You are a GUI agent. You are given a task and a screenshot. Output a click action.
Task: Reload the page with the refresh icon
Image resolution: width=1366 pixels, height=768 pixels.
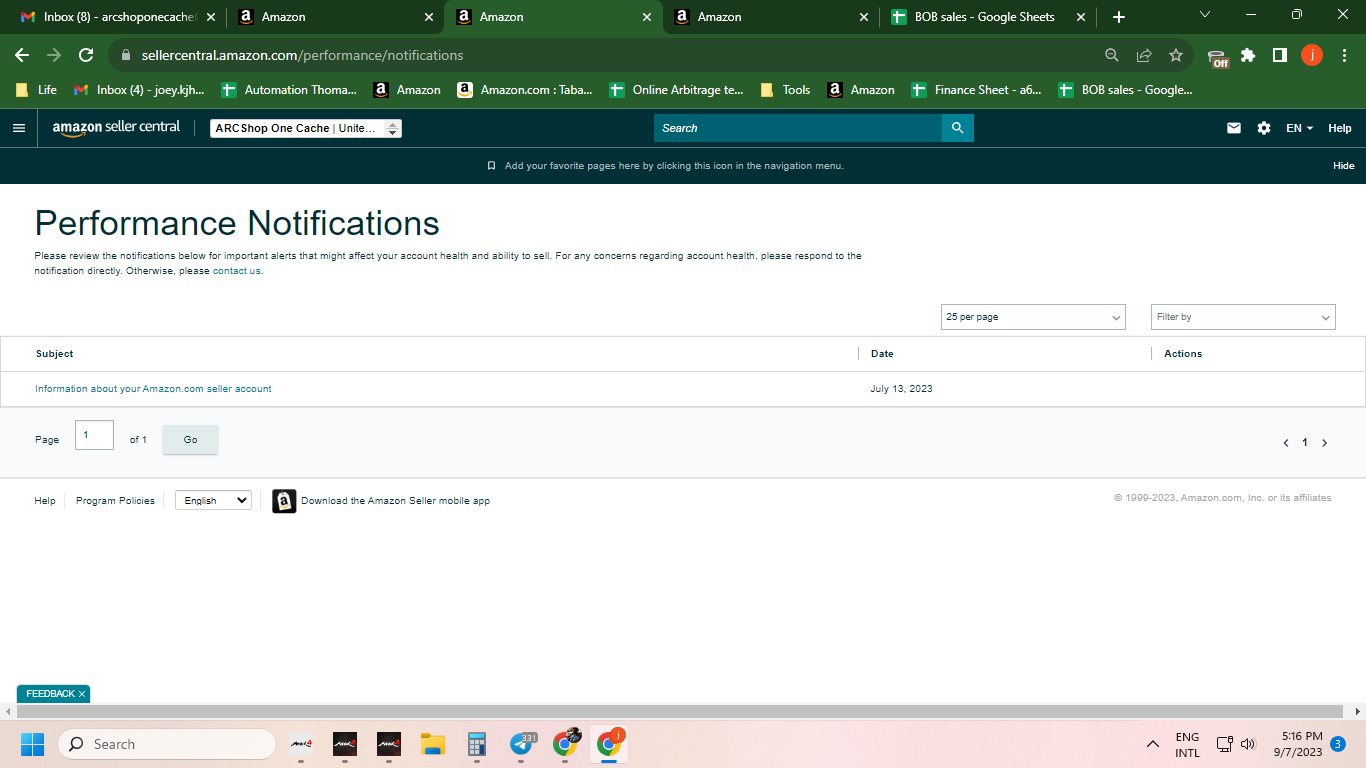[86, 55]
